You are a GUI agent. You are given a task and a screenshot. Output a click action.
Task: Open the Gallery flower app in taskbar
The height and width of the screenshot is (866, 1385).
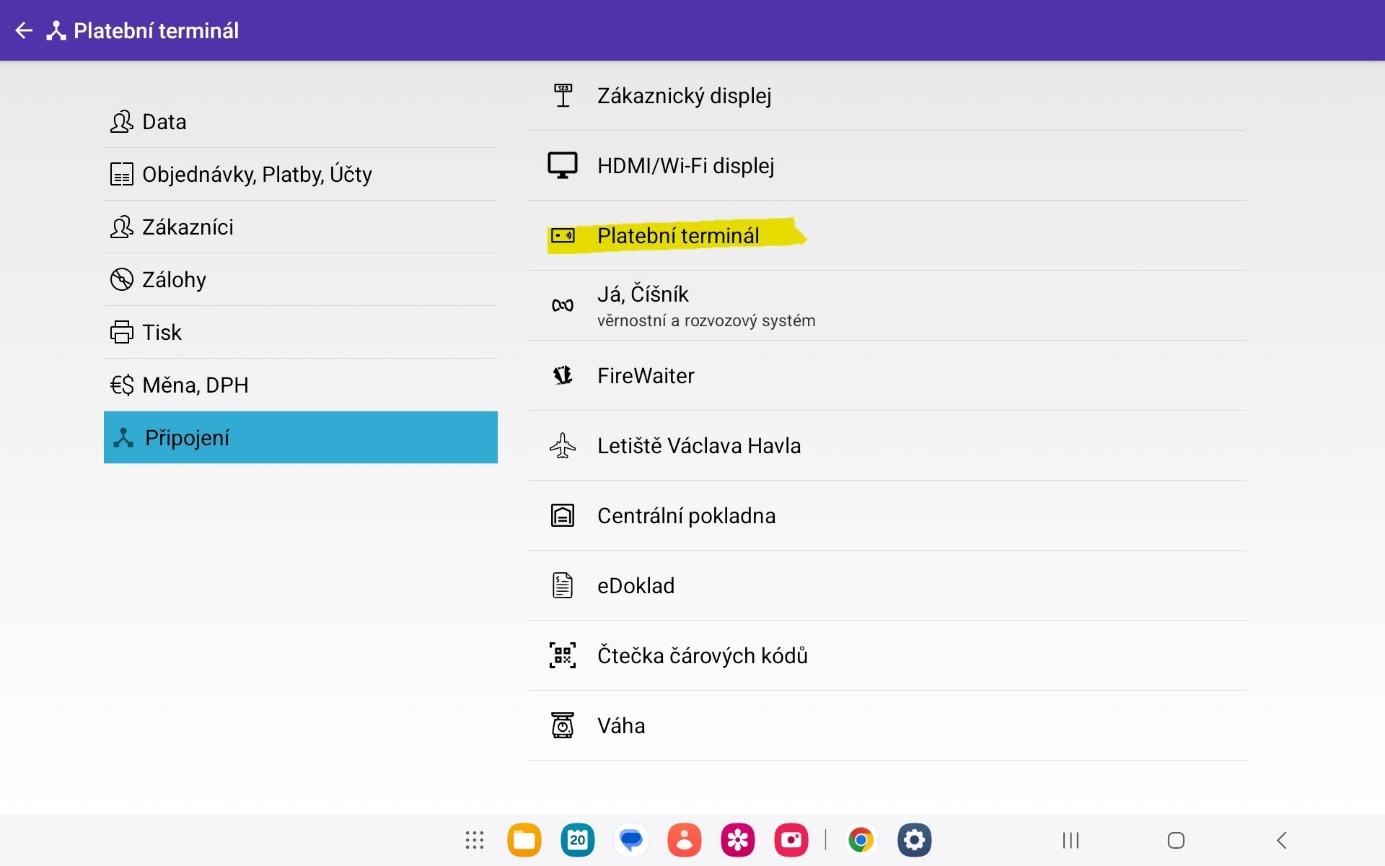coord(738,840)
